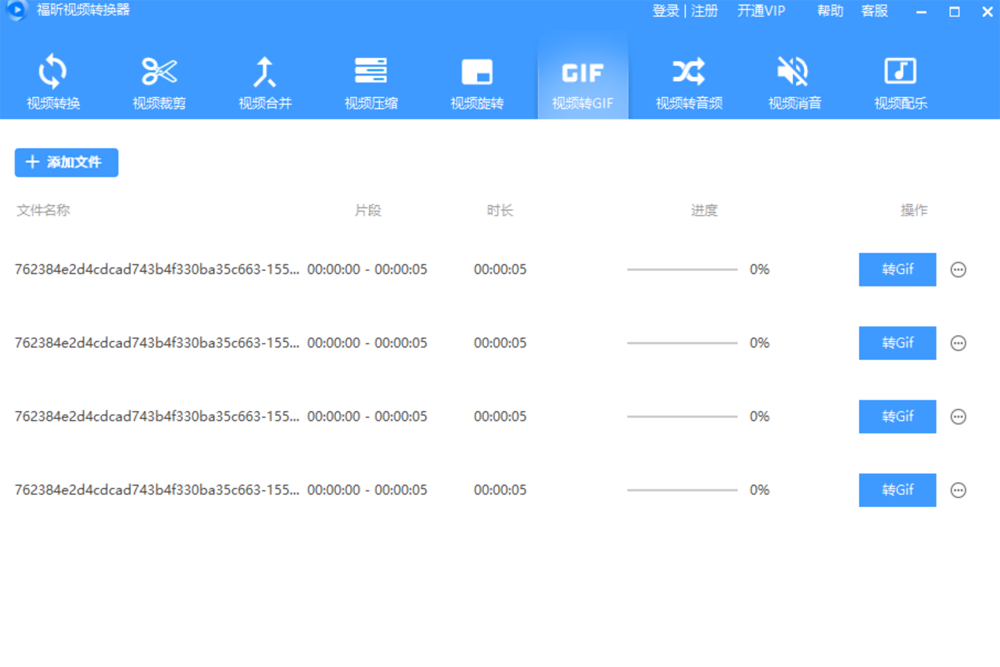
Task: Open the 视频转换 video convert tool
Action: pyautogui.click(x=53, y=82)
